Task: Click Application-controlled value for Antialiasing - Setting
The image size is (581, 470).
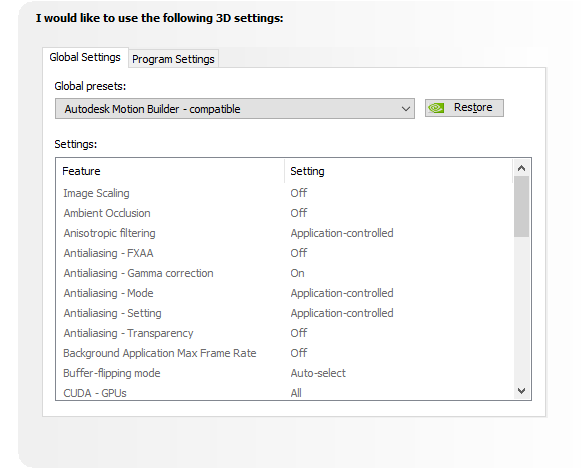Action: click(342, 313)
